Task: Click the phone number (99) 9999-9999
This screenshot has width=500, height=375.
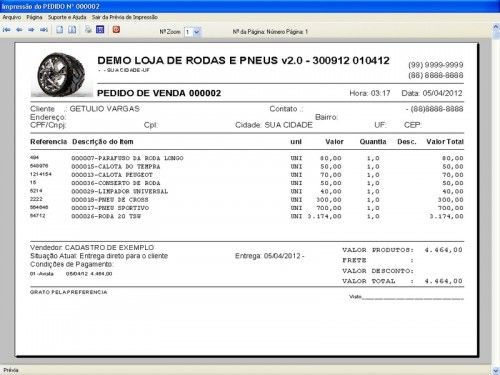Action: 436,65
